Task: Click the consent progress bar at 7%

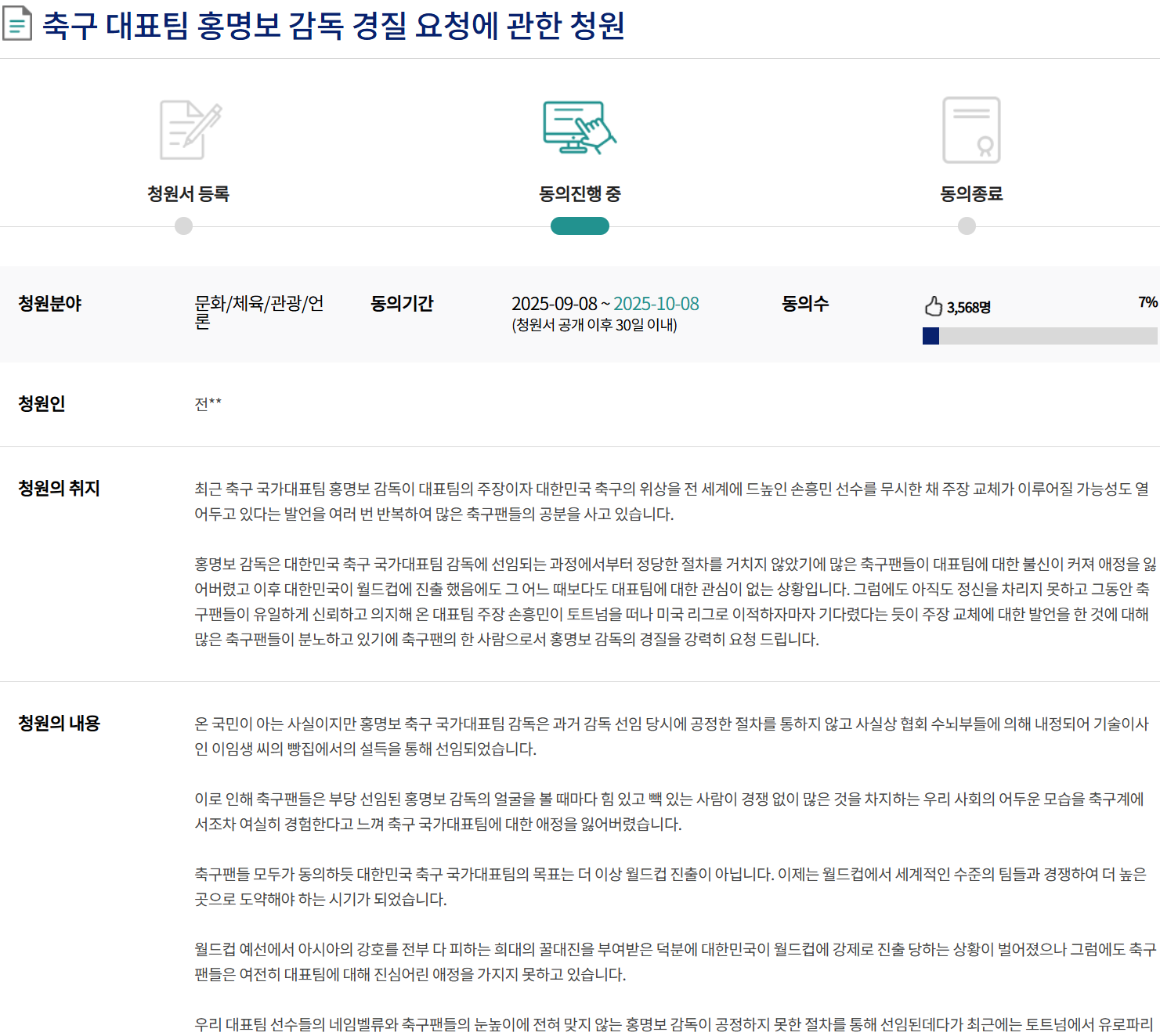Action: (1040, 336)
